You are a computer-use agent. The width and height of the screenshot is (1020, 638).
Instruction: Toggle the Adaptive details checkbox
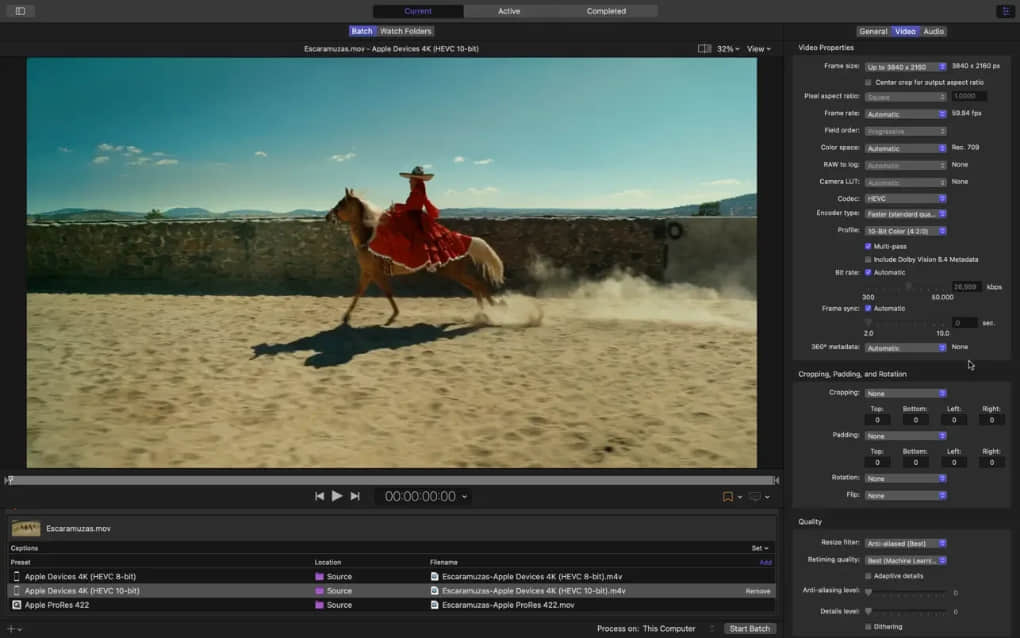[x=869, y=576]
